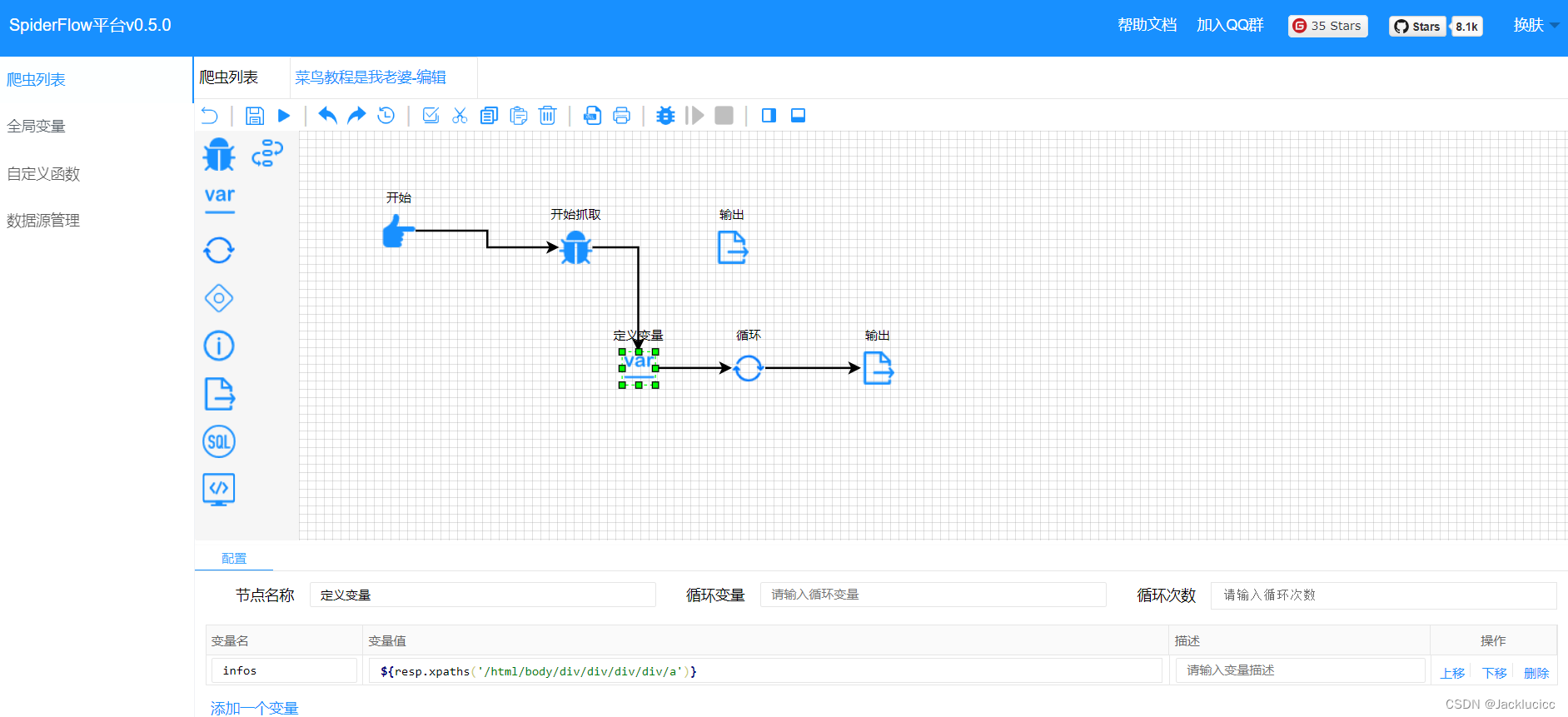
Task: Pick the code function node in palette
Action: tap(219, 489)
